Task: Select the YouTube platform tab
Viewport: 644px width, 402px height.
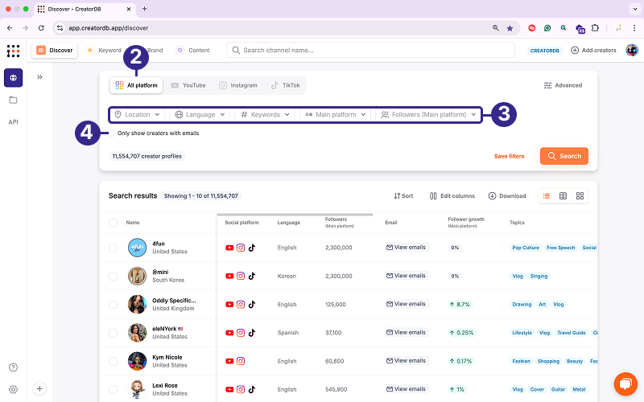Action: (189, 85)
